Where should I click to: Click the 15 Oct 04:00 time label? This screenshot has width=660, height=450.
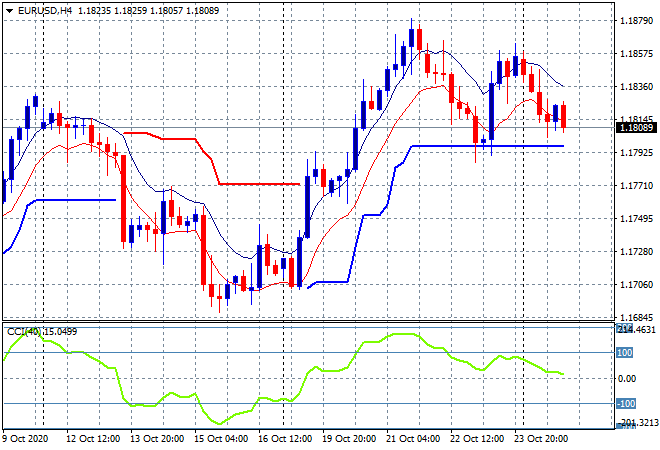pos(221,439)
